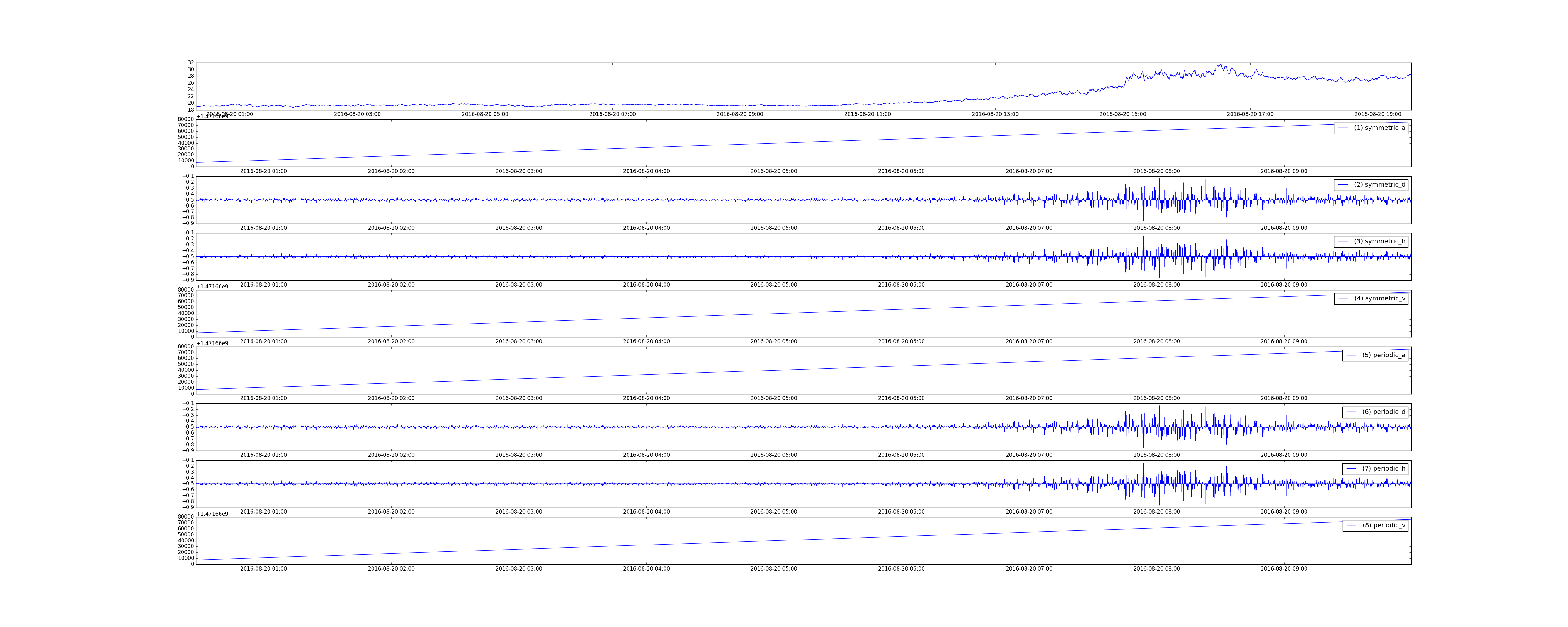The image size is (1568, 627).
Task: Click the blue line sample in periodic_v legend
Action: pyautogui.click(x=1351, y=525)
